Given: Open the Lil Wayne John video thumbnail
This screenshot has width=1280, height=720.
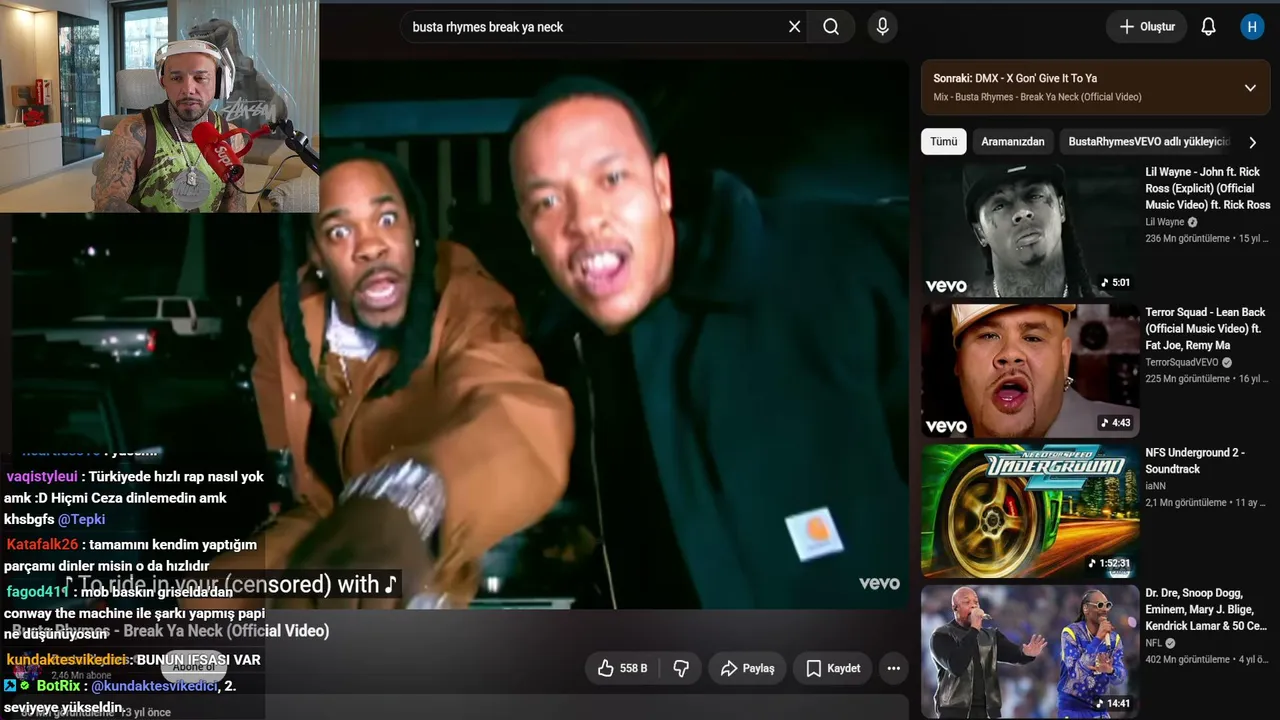Looking at the screenshot, I should pos(1029,231).
